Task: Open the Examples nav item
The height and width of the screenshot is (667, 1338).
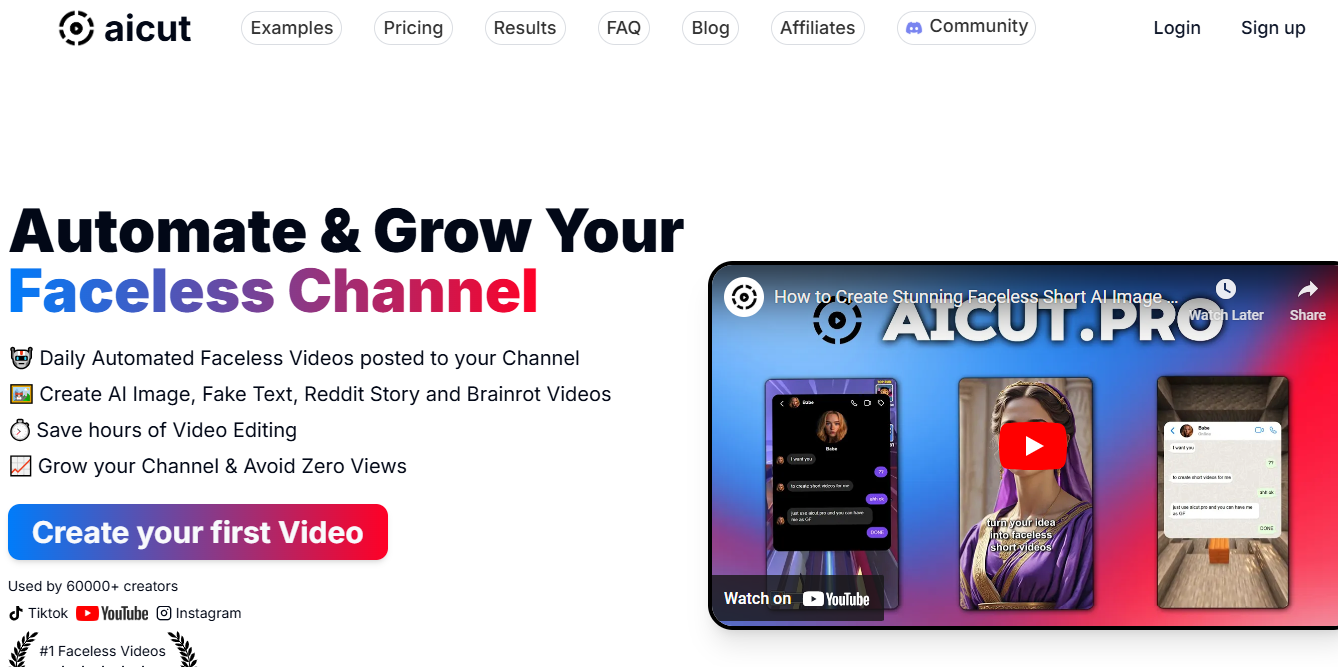Action: coord(291,28)
